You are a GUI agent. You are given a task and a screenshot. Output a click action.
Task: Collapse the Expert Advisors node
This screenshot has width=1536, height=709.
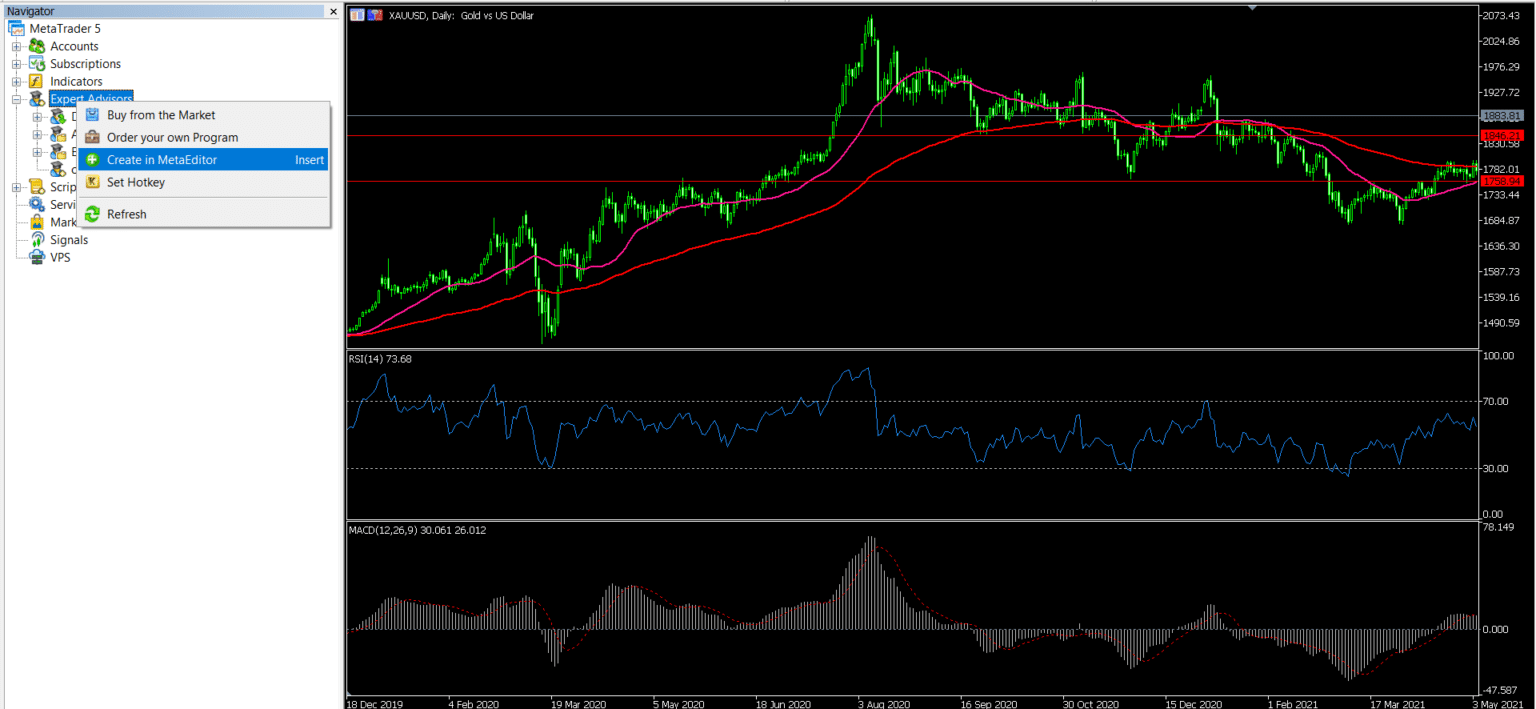pyautogui.click(x=14, y=99)
